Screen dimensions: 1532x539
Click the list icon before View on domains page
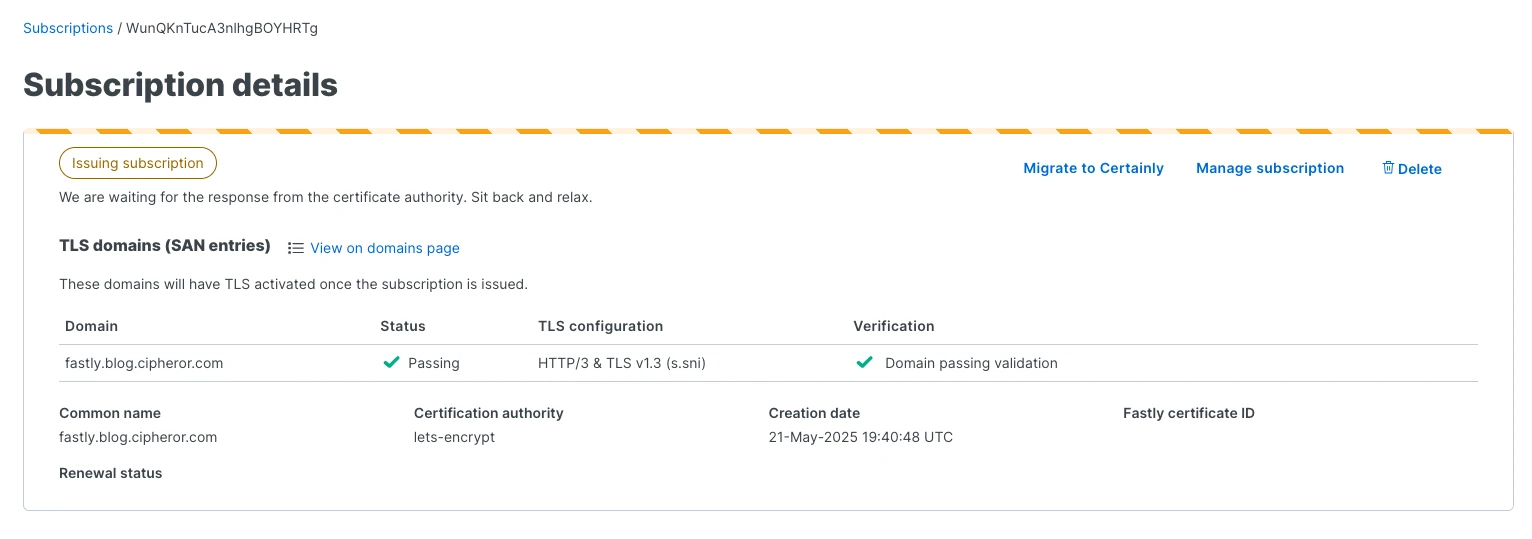click(x=296, y=248)
